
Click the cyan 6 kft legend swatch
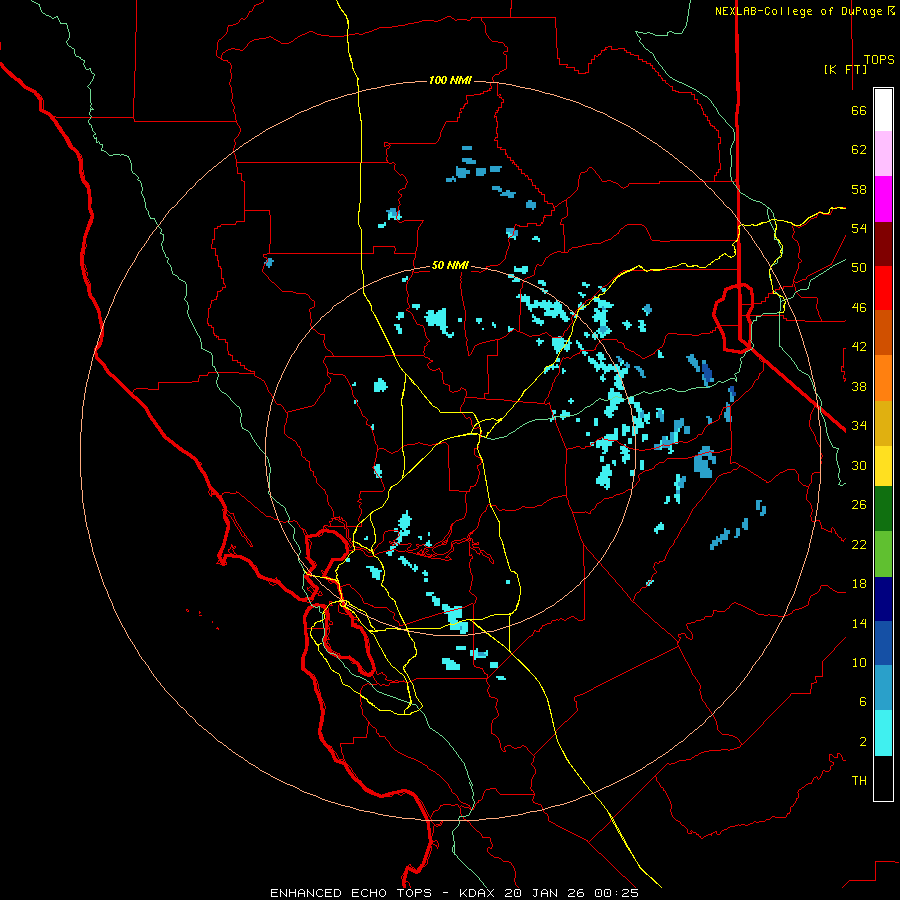[x=883, y=733]
